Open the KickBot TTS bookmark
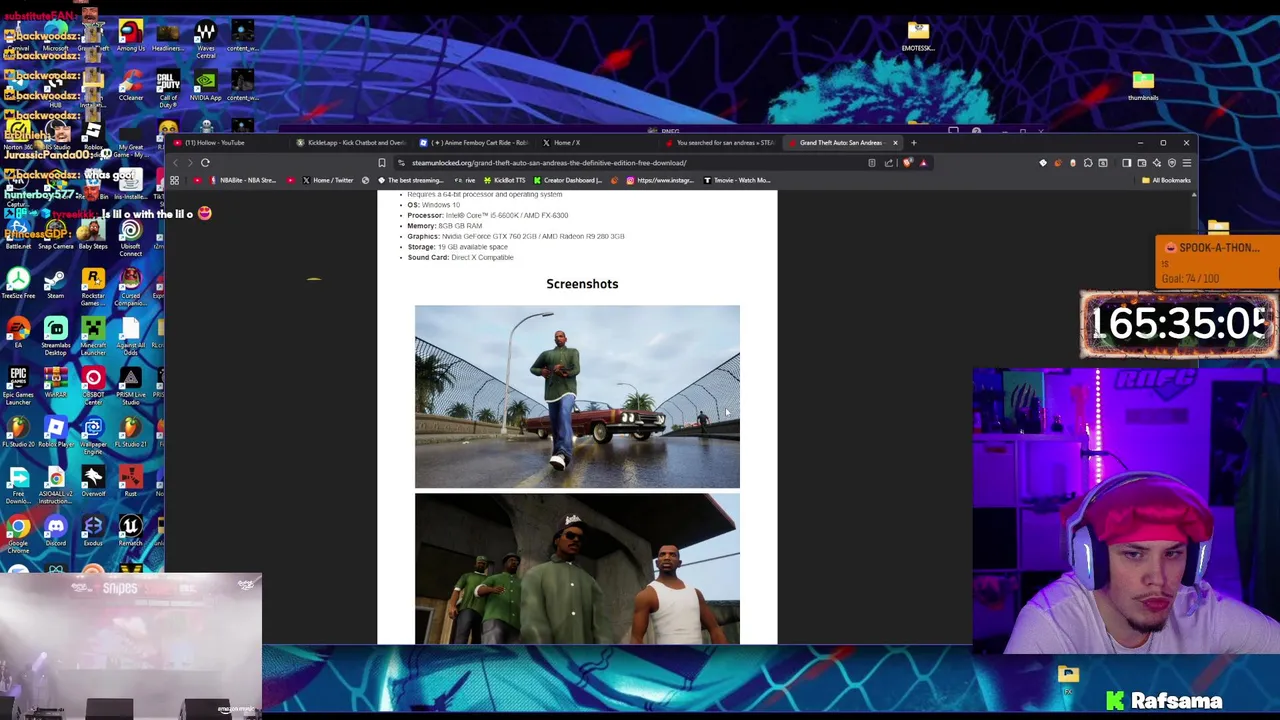This screenshot has height=720, width=1280. tap(504, 180)
